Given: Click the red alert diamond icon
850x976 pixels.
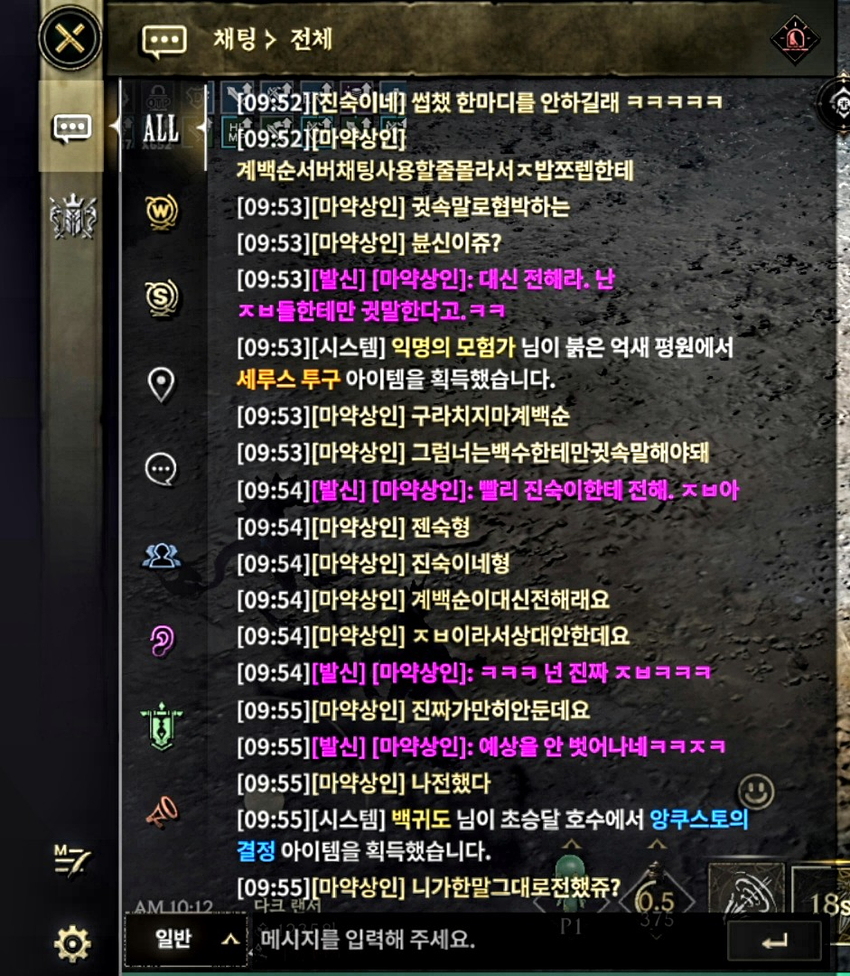Looking at the screenshot, I should (795, 40).
